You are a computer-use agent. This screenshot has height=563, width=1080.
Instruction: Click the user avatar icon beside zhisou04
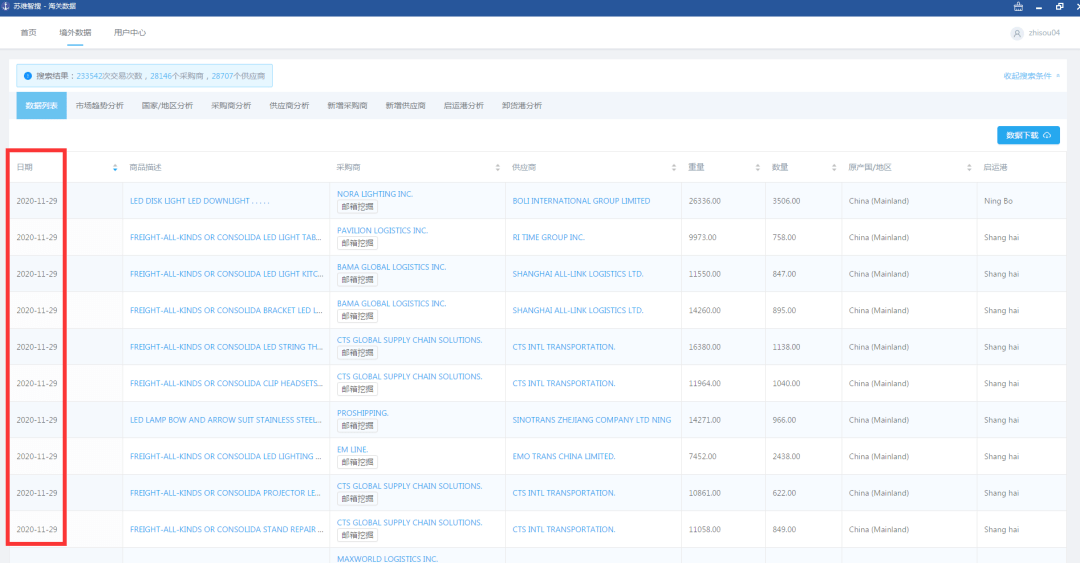[x=1017, y=33]
